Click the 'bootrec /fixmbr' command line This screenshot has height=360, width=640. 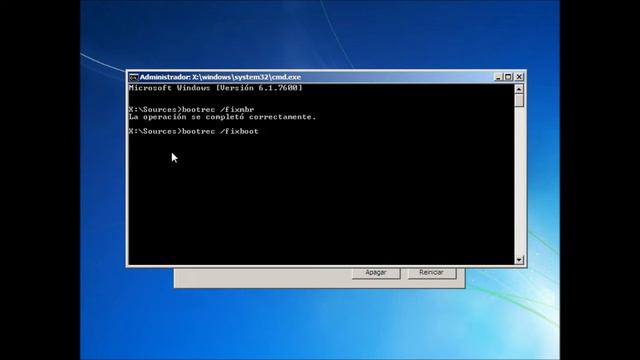coord(191,109)
